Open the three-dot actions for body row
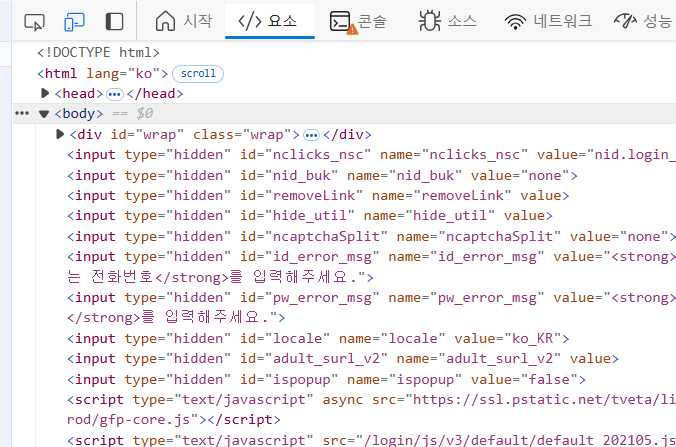This screenshot has width=676, height=447. [22, 113]
